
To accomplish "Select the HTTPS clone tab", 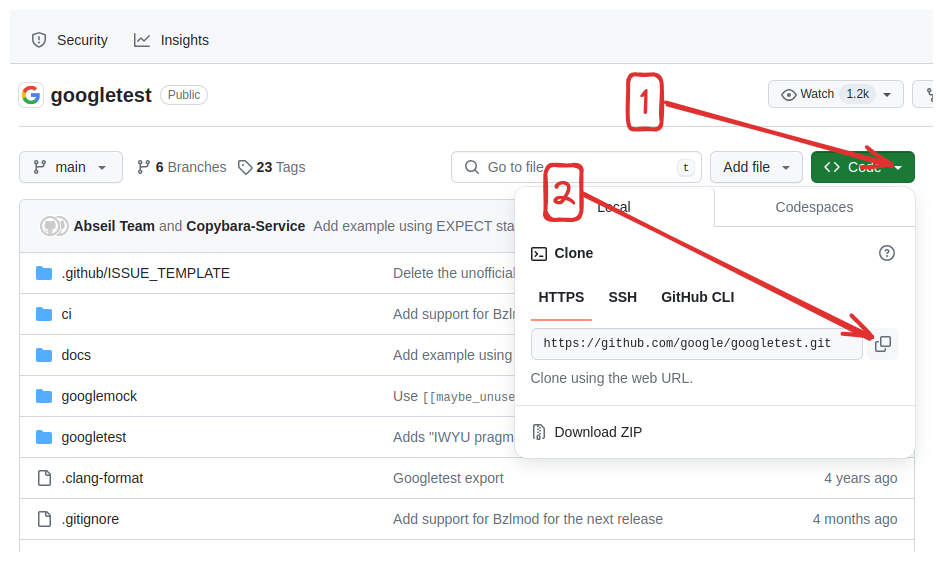I will point(561,297).
